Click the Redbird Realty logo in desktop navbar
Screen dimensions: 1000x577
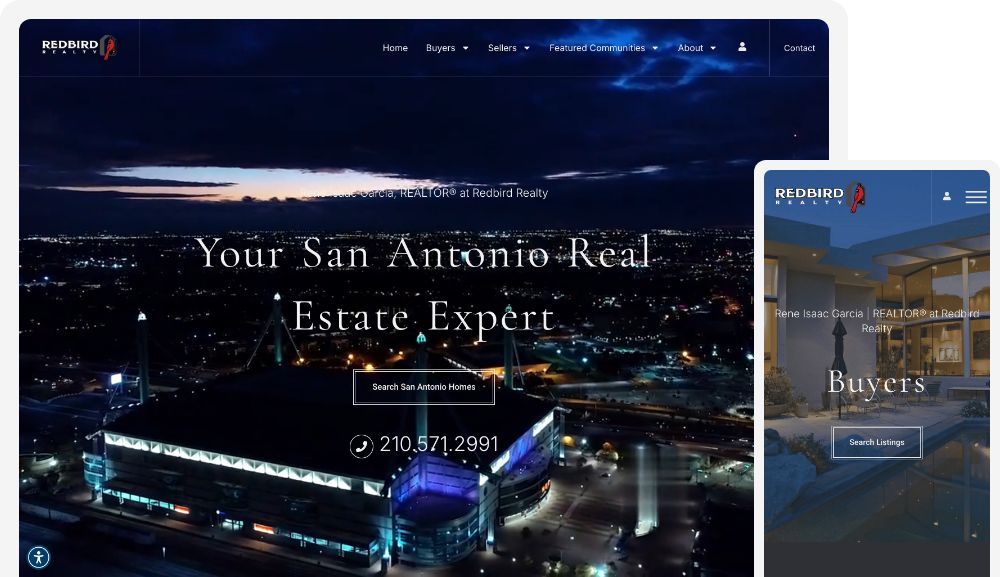point(78,46)
